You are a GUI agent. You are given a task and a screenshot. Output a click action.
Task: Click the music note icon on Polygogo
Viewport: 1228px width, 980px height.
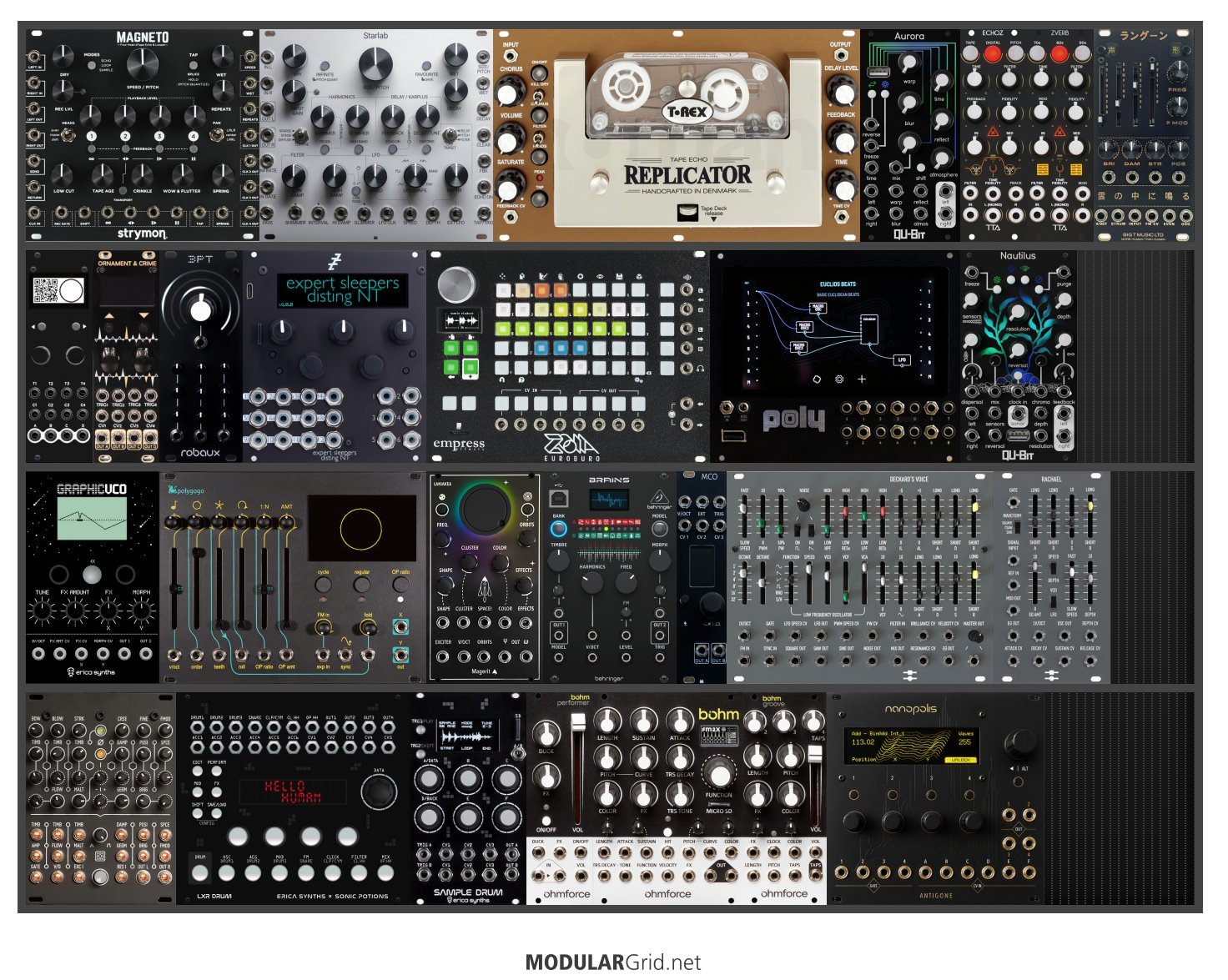point(174,505)
